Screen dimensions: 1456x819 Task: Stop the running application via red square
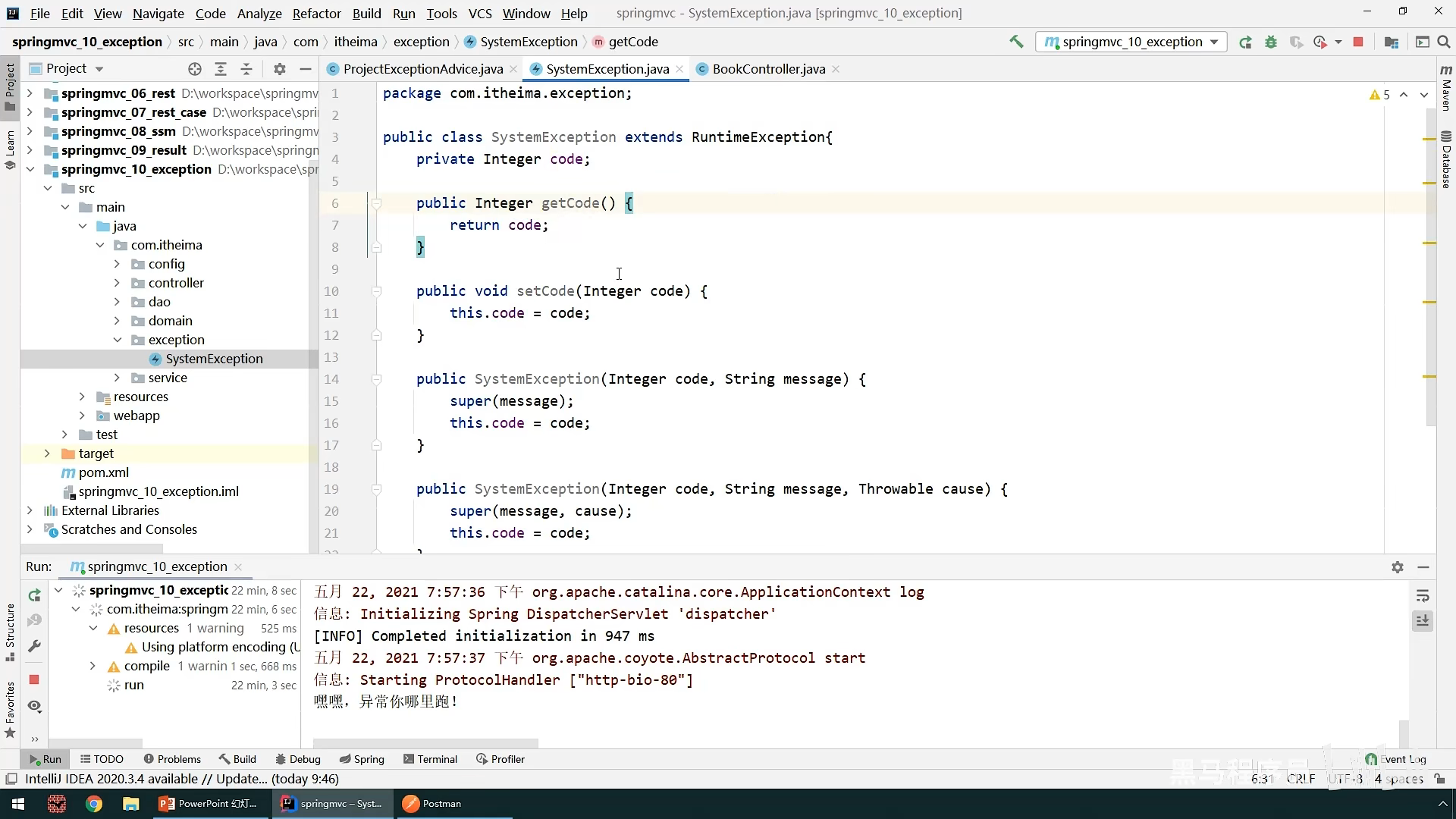(x=1358, y=42)
